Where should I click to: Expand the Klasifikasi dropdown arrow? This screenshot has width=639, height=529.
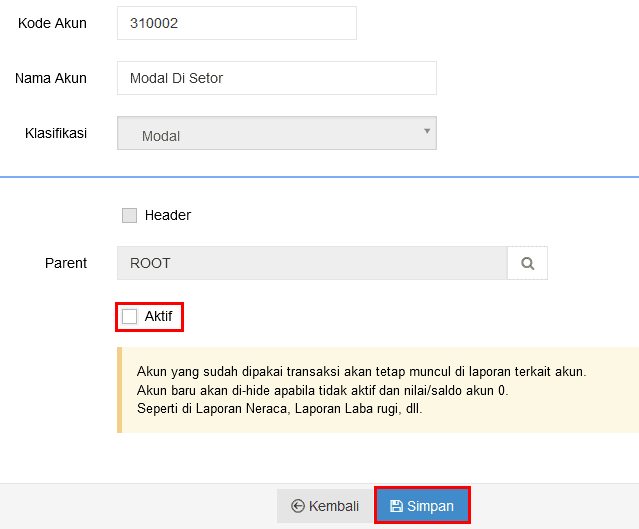[x=427, y=131]
